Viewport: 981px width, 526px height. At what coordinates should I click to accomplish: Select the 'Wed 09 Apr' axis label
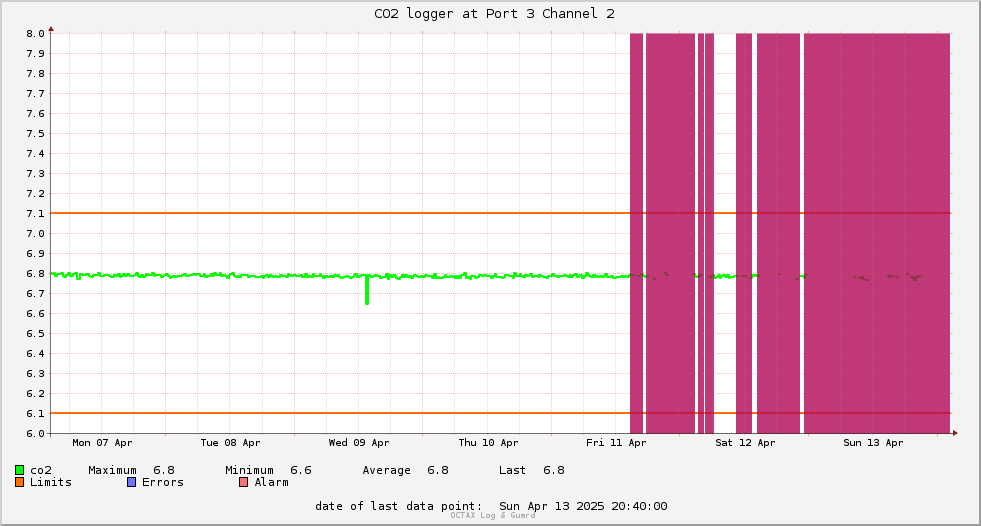[359, 443]
